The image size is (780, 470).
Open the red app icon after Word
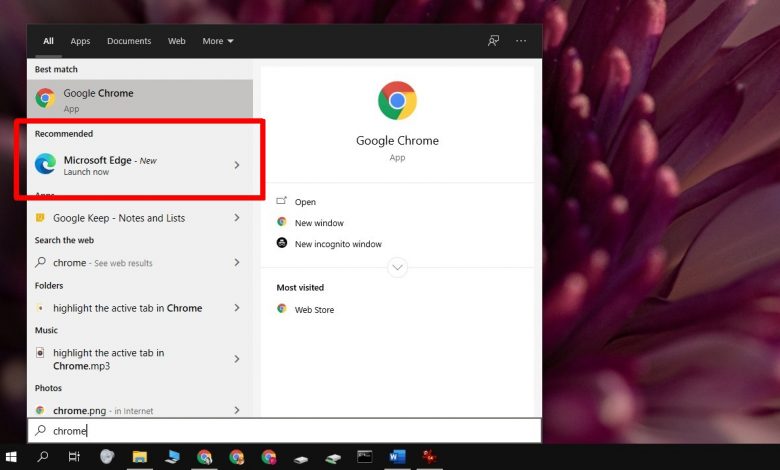[429, 457]
